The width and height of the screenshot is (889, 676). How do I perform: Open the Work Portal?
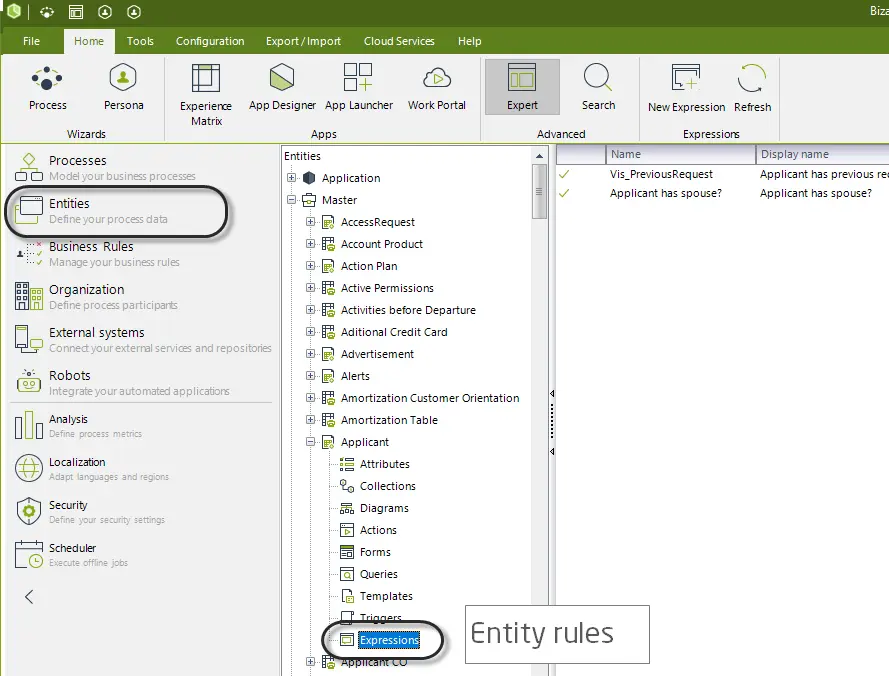(x=437, y=88)
